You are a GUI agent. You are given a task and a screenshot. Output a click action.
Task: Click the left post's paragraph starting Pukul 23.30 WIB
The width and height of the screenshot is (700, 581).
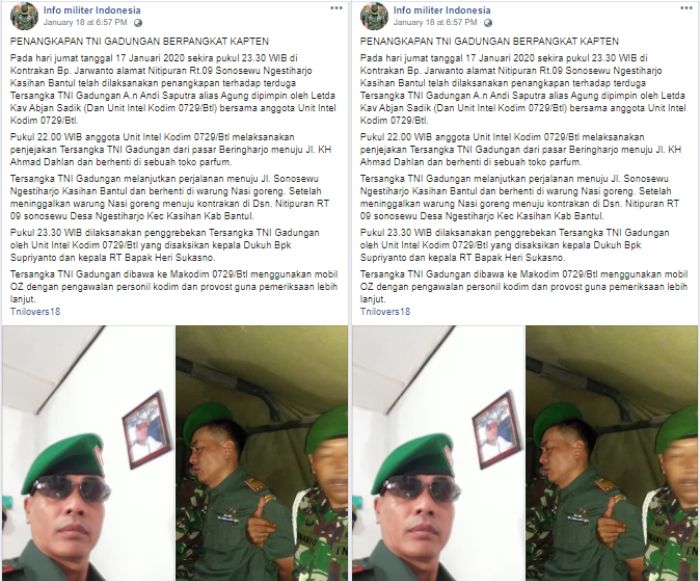(165, 245)
